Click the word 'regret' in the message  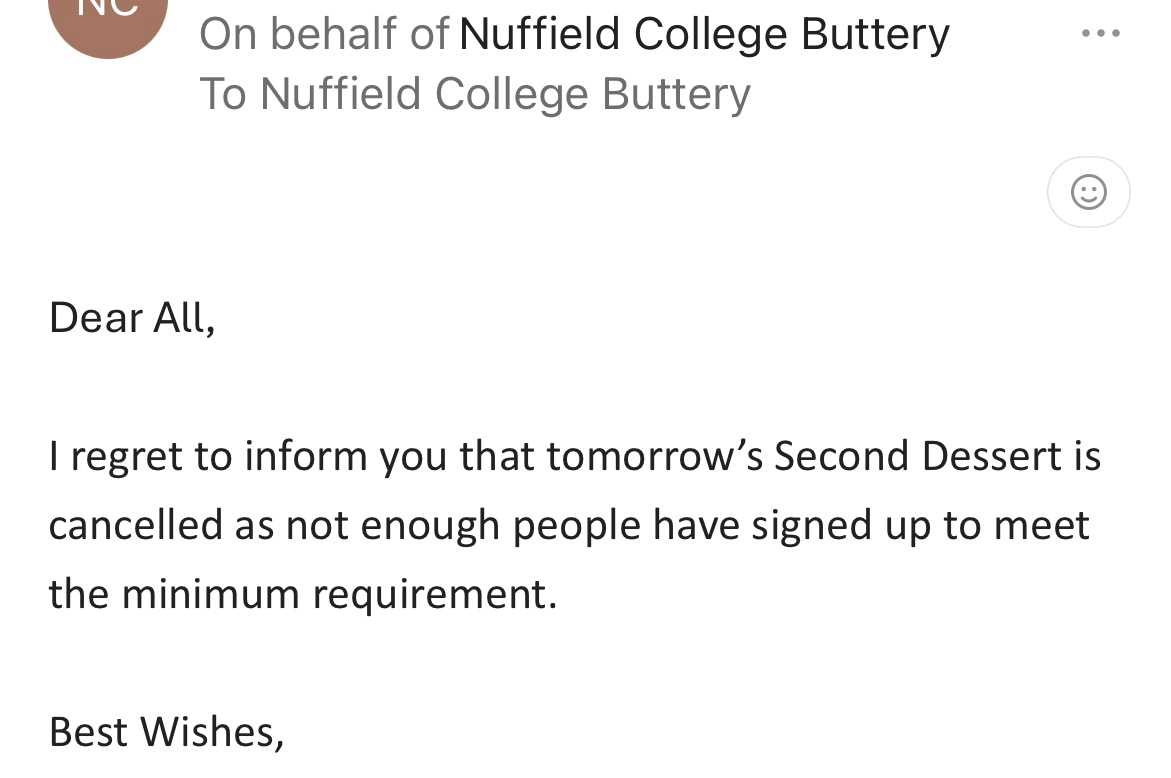coord(125,456)
